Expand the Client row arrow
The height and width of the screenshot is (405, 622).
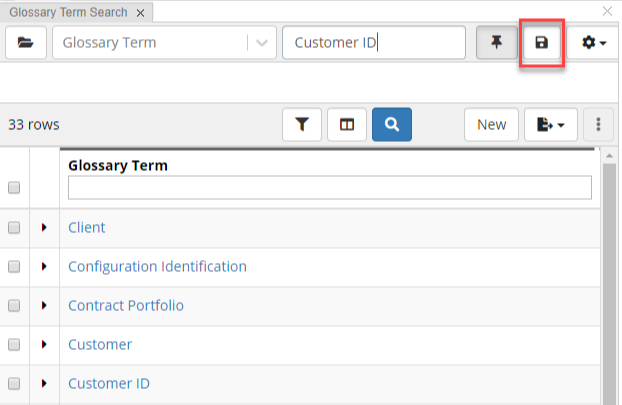pos(44,228)
